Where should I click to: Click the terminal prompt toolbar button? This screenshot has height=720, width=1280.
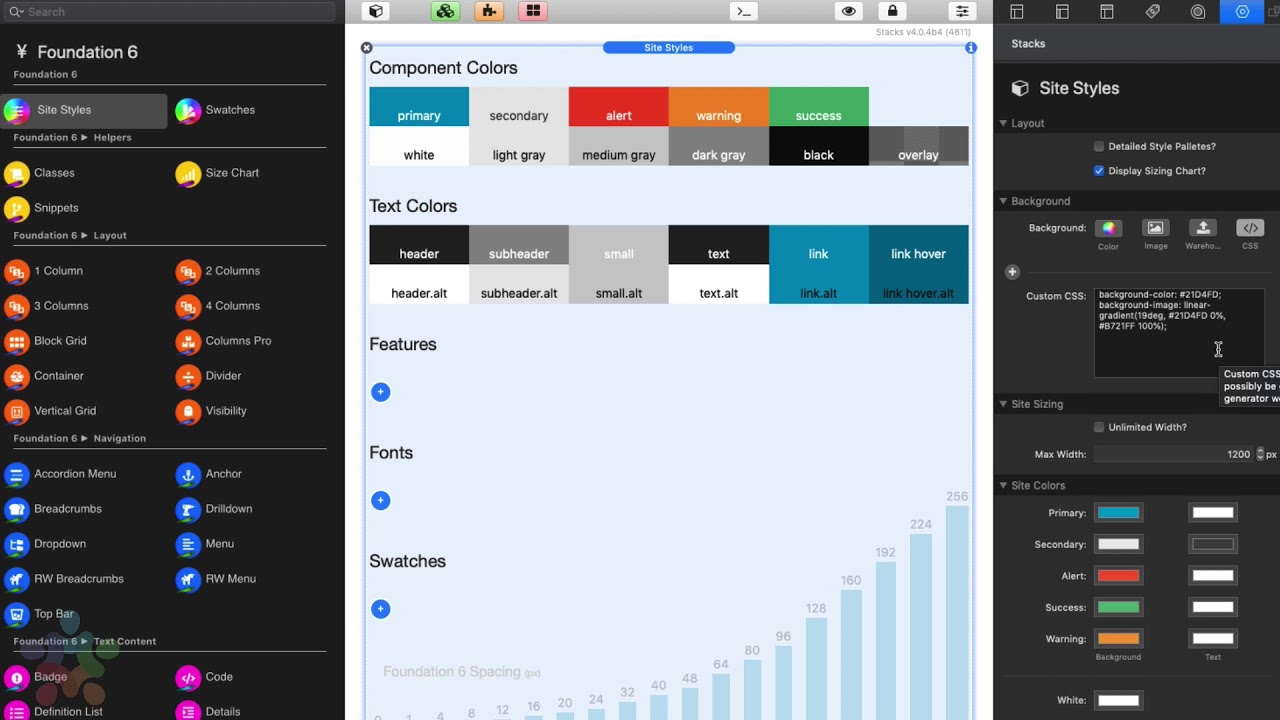coord(743,11)
